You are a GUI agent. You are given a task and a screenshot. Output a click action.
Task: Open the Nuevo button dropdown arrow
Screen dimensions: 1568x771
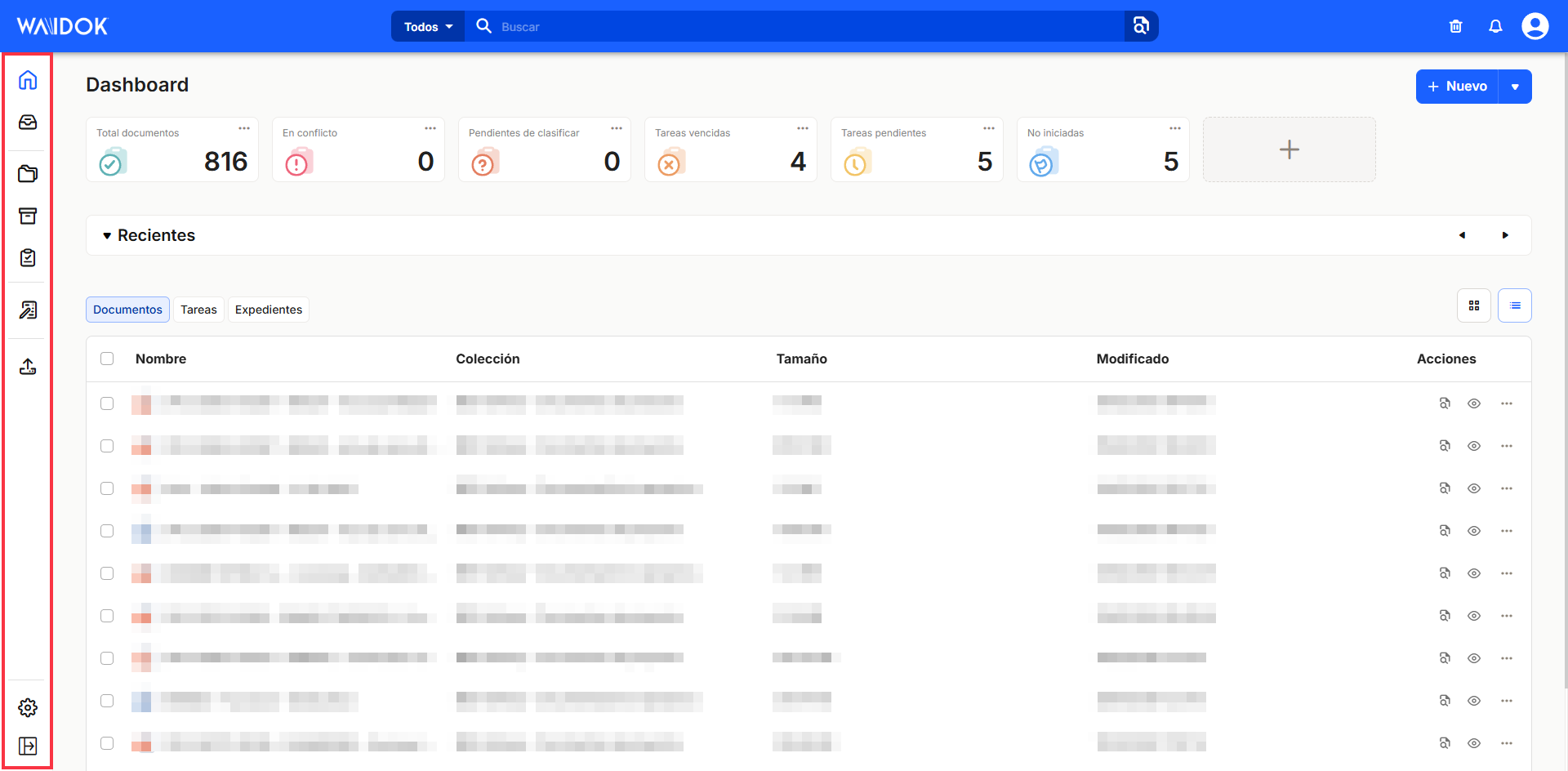pos(1515,87)
